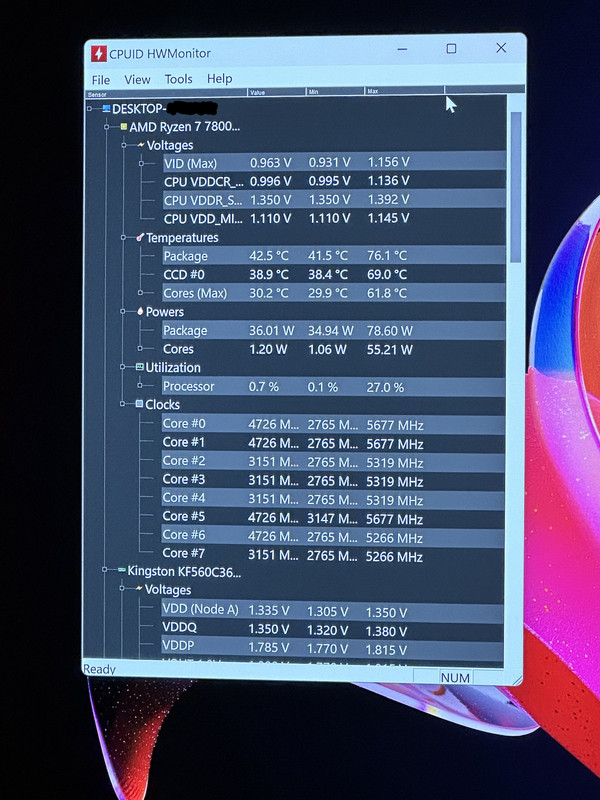The width and height of the screenshot is (600, 800).
Task: Click the CPU Voltages lightning icon
Action: point(141,145)
